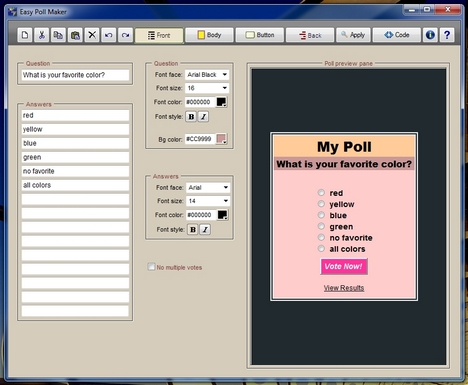Click the Question text field
The width and height of the screenshot is (468, 385).
click(75, 75)
